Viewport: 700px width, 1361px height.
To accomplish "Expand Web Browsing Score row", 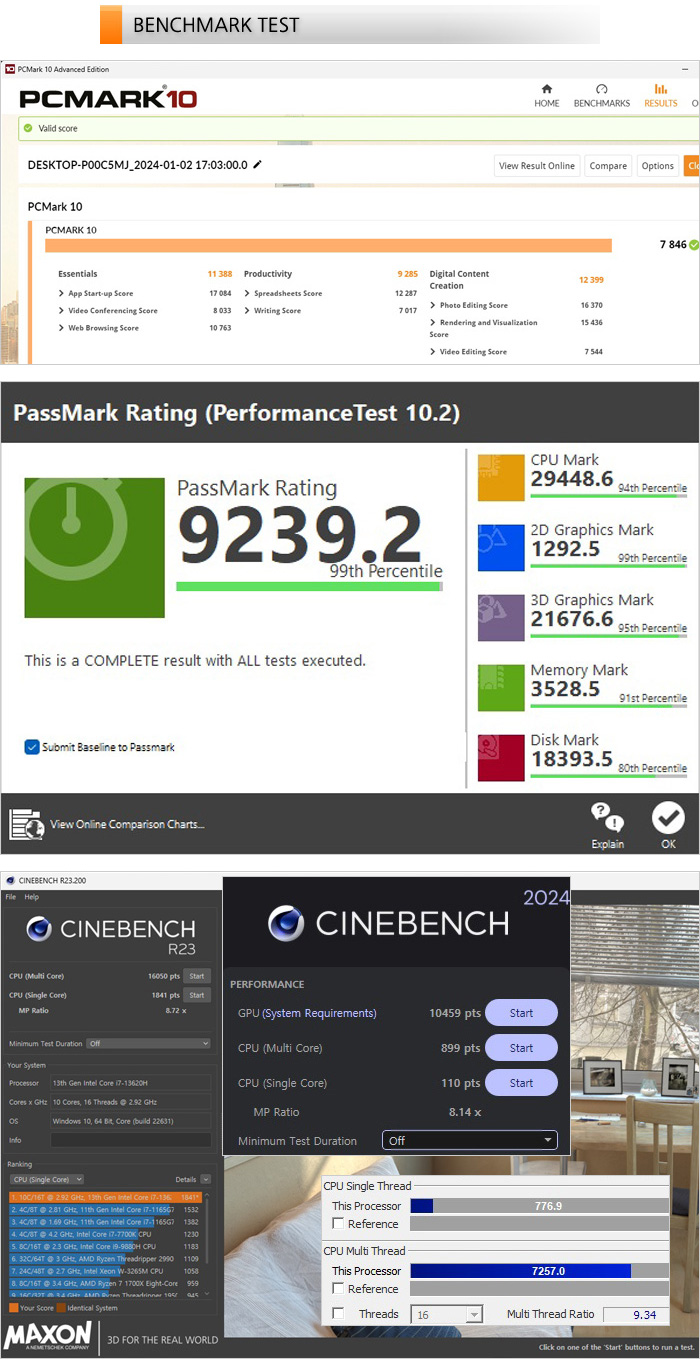I will coord(62,327).
